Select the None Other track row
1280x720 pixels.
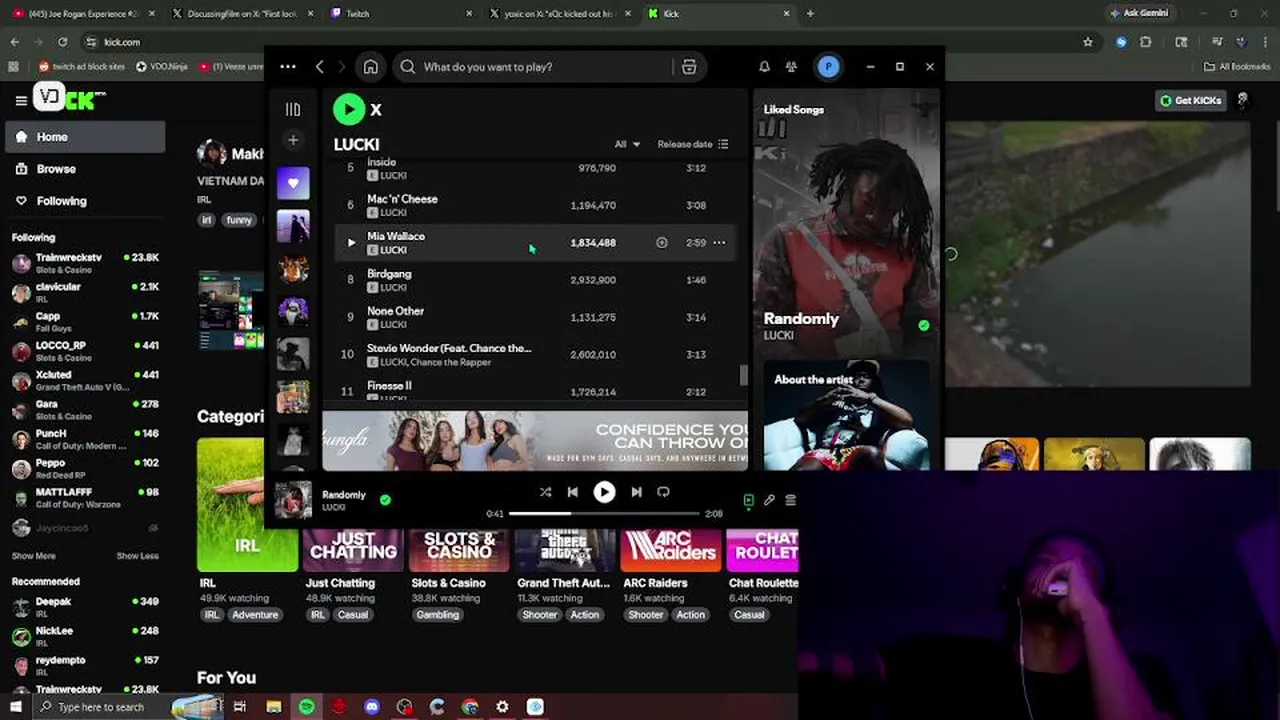coord(535,317)
